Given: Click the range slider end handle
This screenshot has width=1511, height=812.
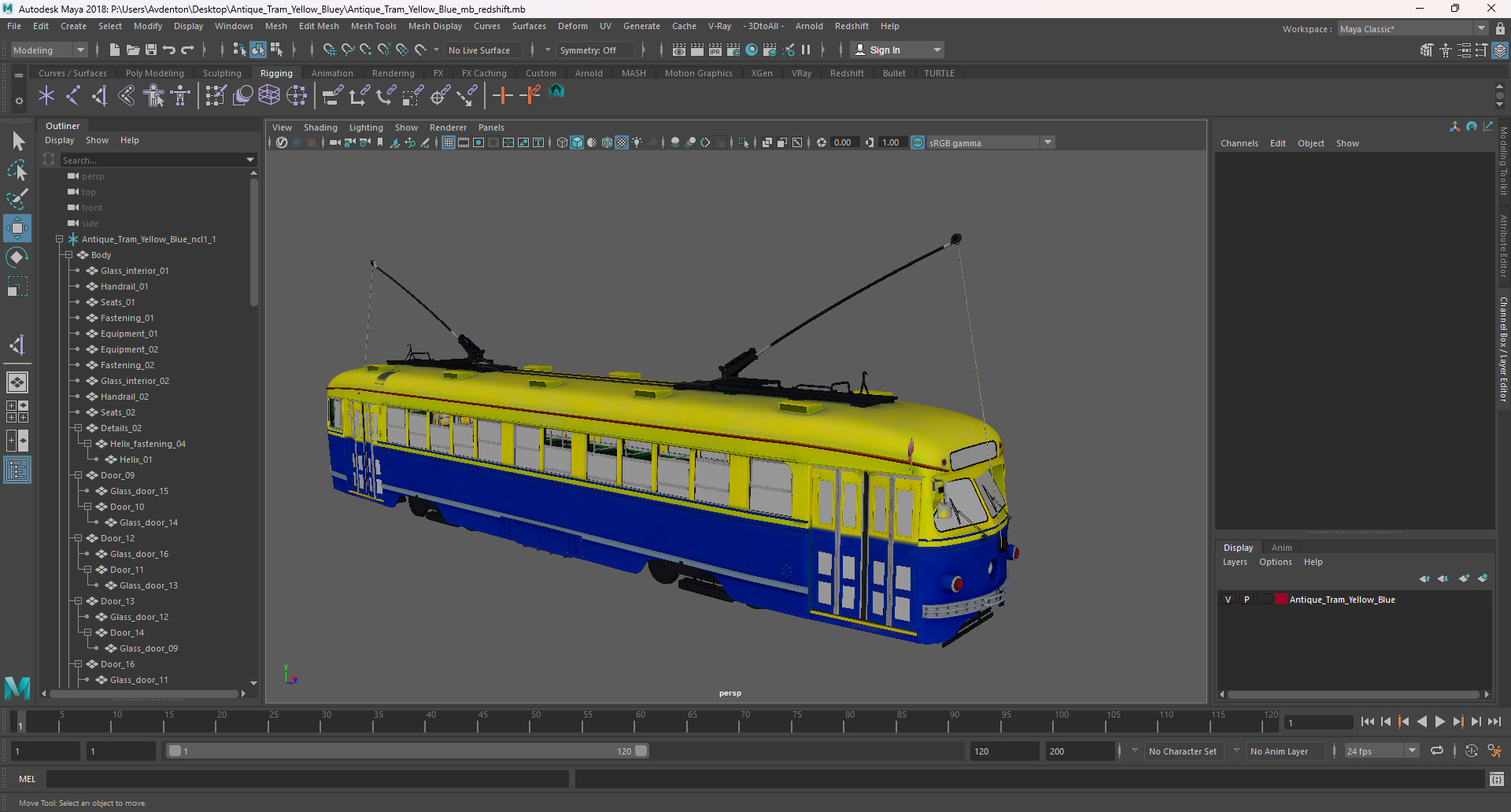Looking at the screenshot, I should point(641,751).
